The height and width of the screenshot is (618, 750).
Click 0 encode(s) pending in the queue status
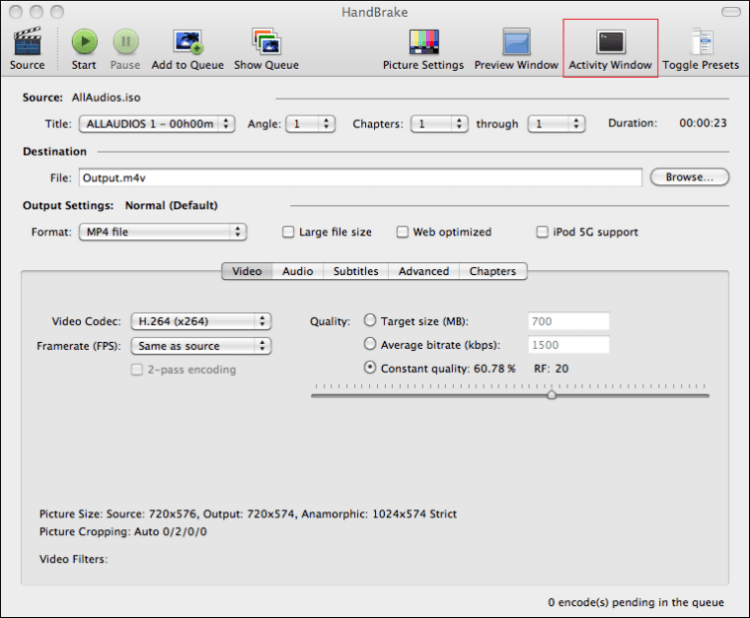click(x=636, y=602)
